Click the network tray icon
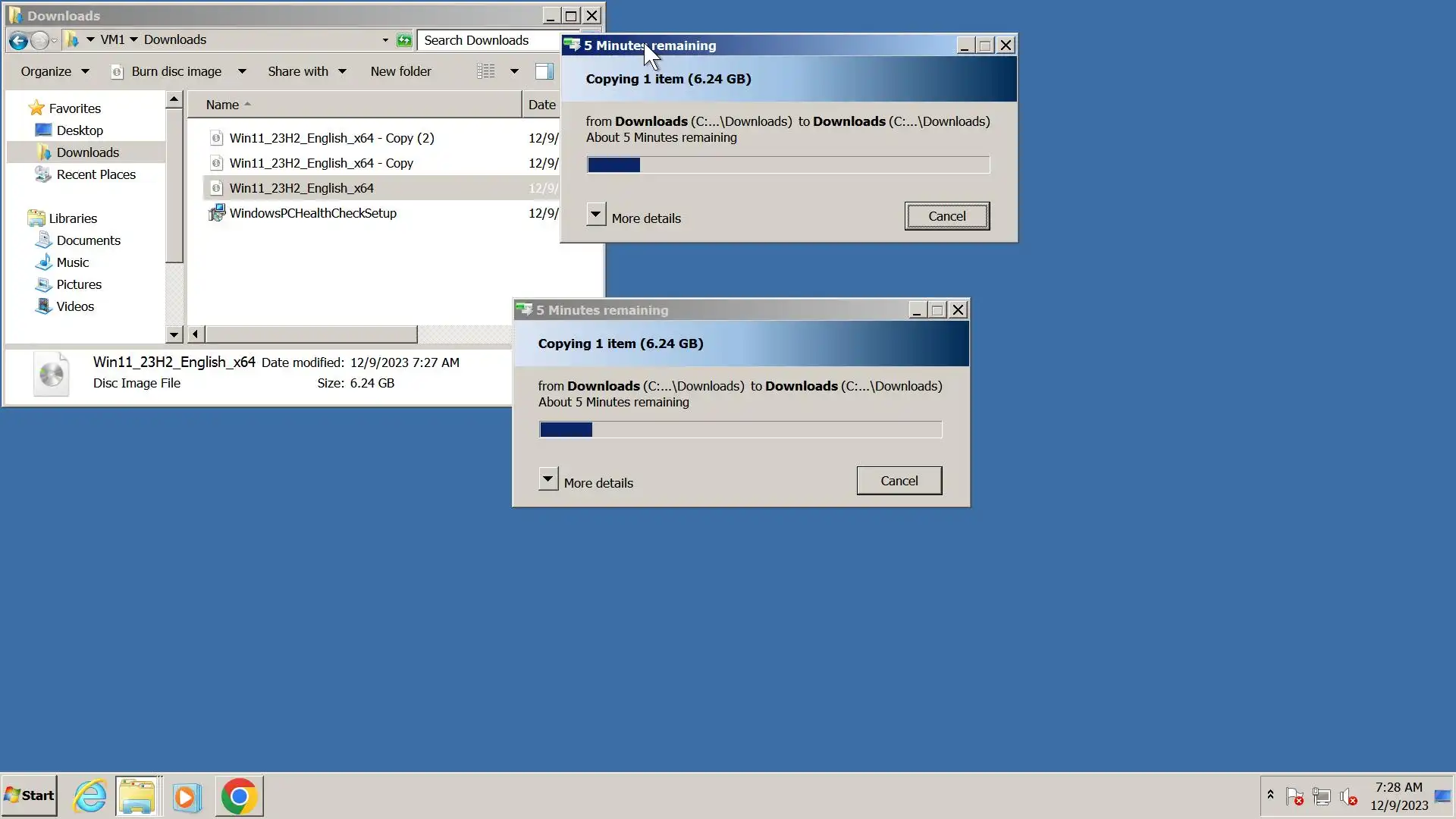This screenshot has height=819, width=1456. click(x=1321, y=797)
